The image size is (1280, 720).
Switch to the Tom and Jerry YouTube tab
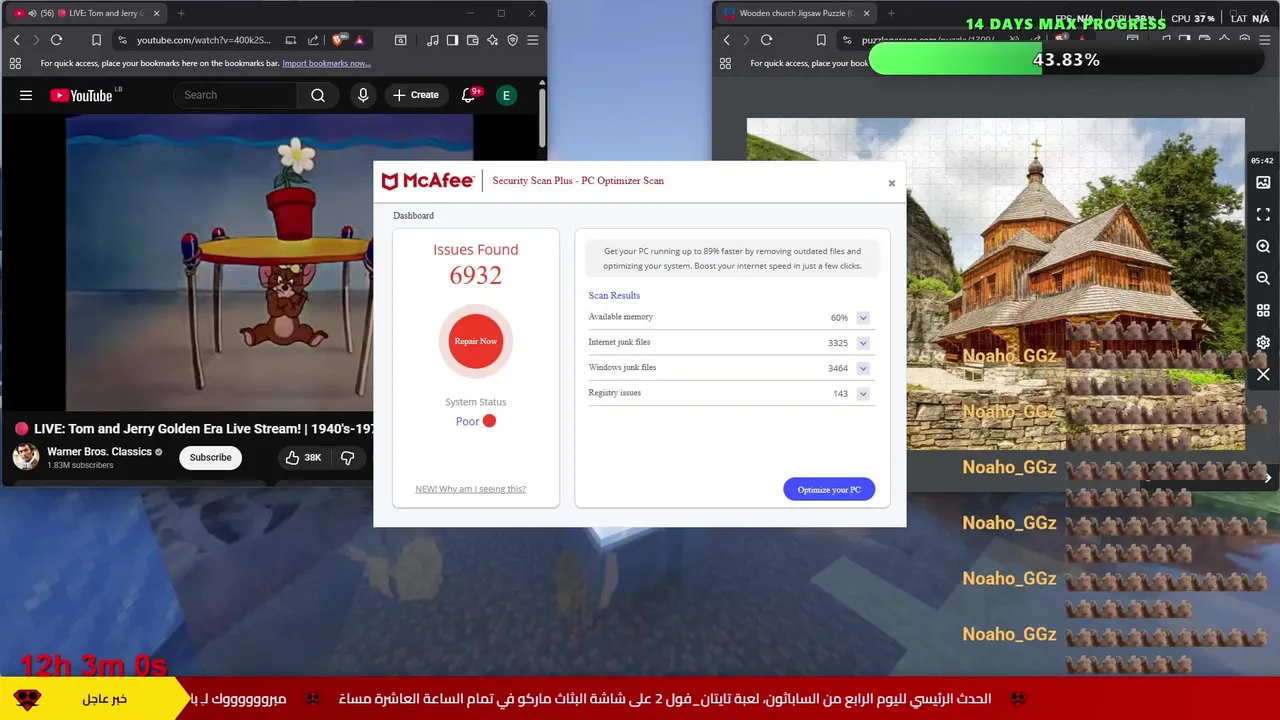[x=86, y=13]
